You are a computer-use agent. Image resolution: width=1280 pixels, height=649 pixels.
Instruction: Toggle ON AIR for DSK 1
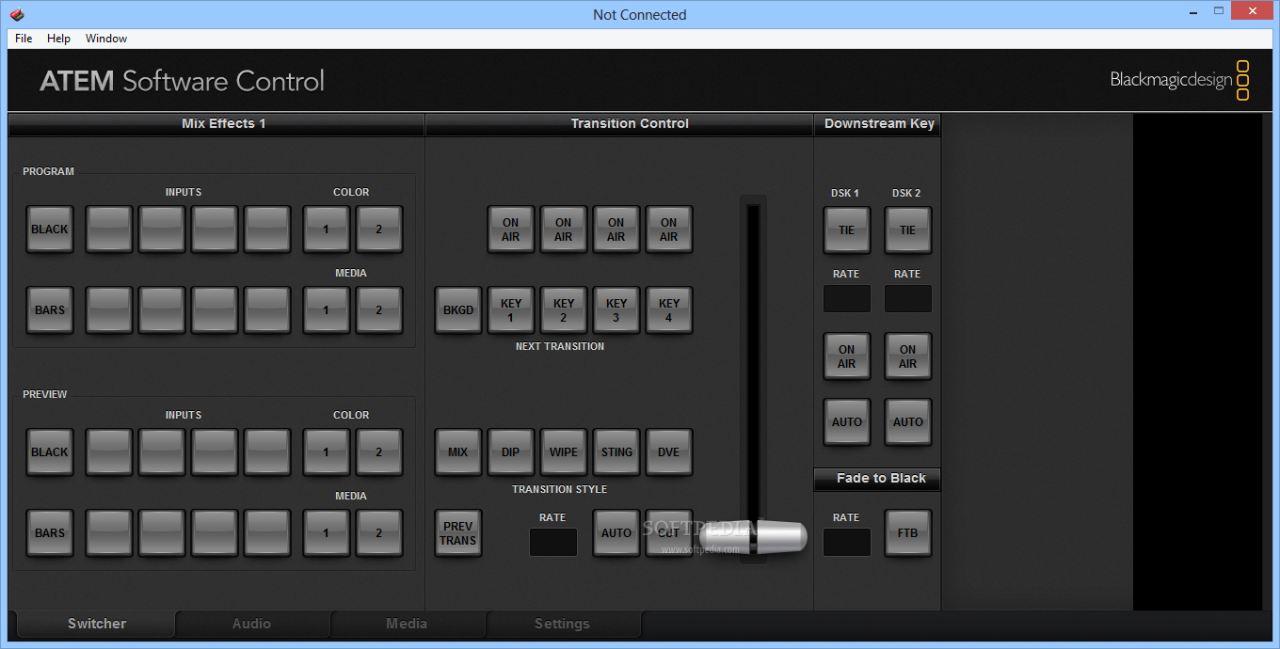click(x=847, y=356)
